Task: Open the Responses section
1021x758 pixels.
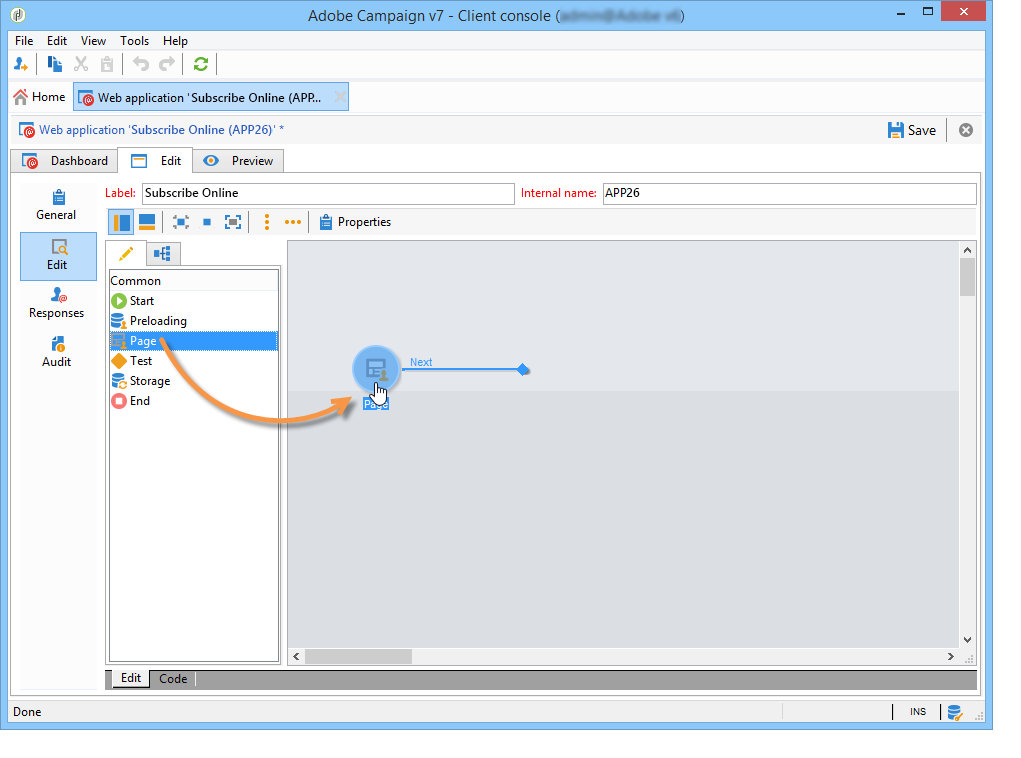Action: tap(57, 303)
